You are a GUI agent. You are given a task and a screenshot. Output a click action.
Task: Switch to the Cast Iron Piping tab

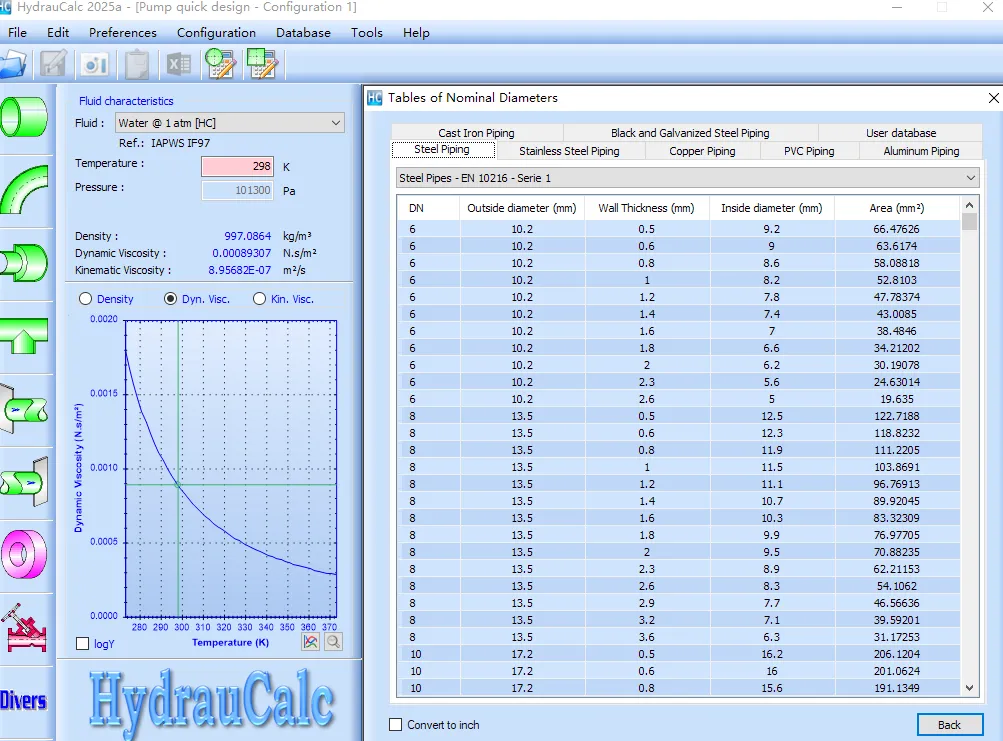coord(477,132)
